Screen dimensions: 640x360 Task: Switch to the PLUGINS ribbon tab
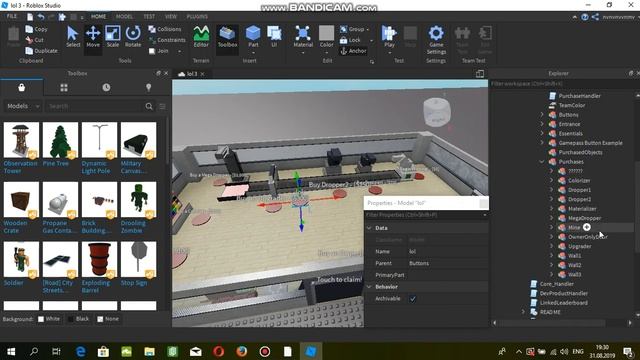pyautogui.click(x=197, y=17)
